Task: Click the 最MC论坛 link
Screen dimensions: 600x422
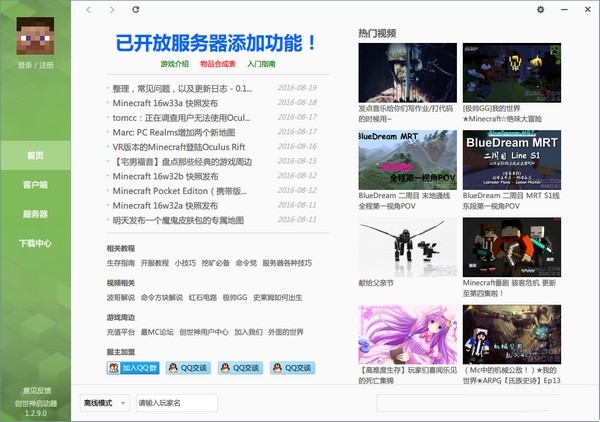Action: tap(157, 332)
